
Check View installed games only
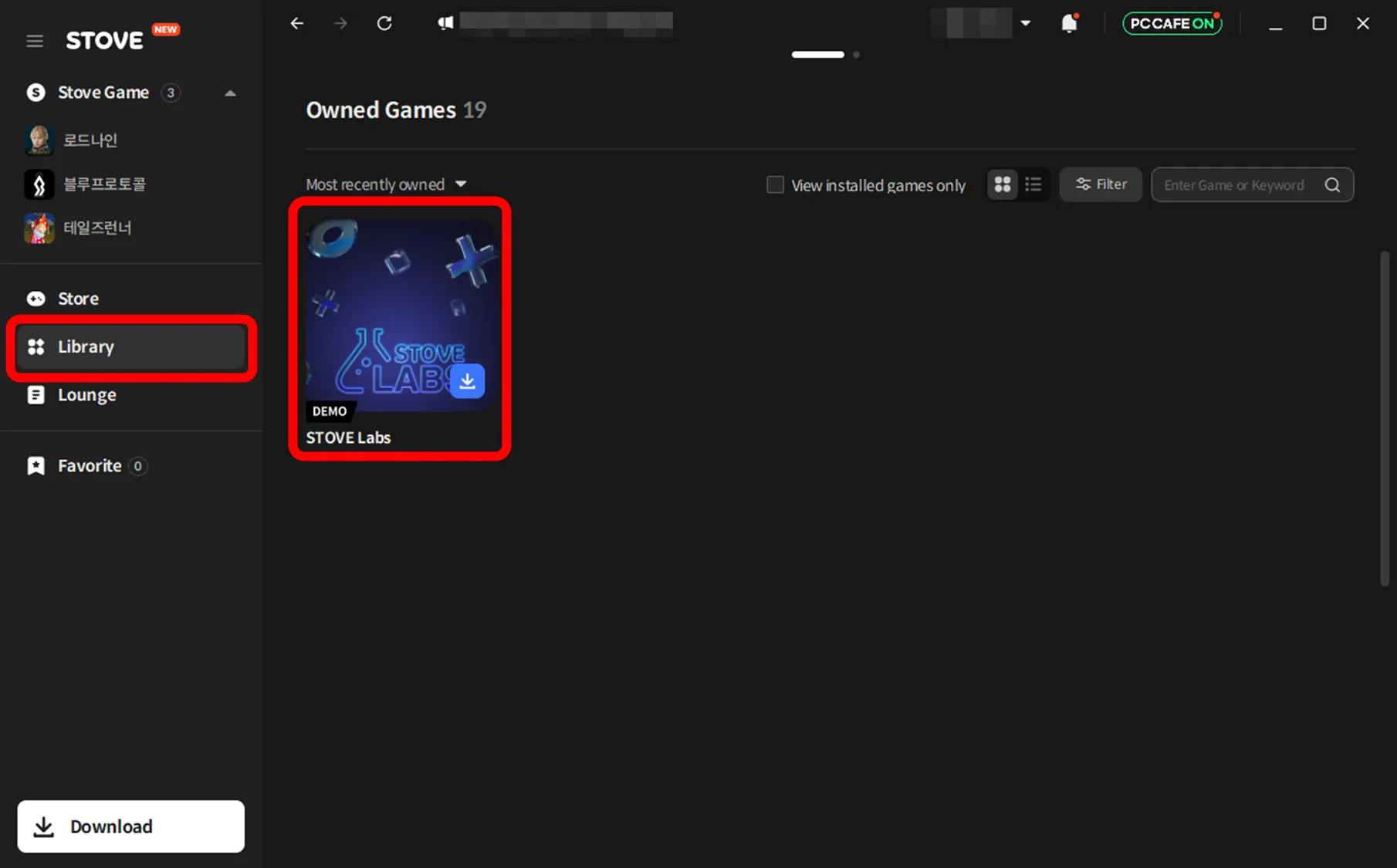(775, 185)
